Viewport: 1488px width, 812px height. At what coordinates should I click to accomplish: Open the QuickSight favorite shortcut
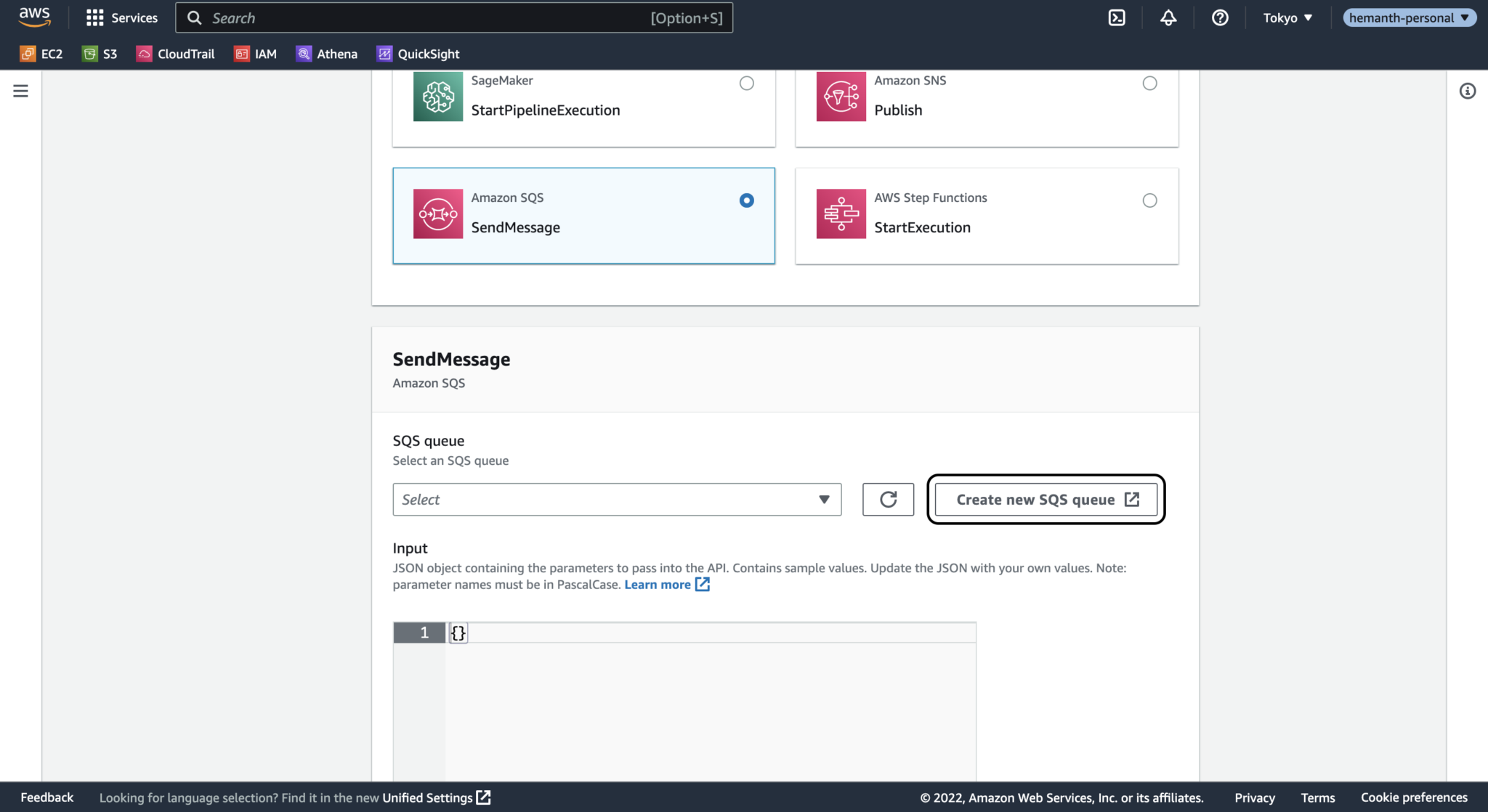[x=417, y=53]
